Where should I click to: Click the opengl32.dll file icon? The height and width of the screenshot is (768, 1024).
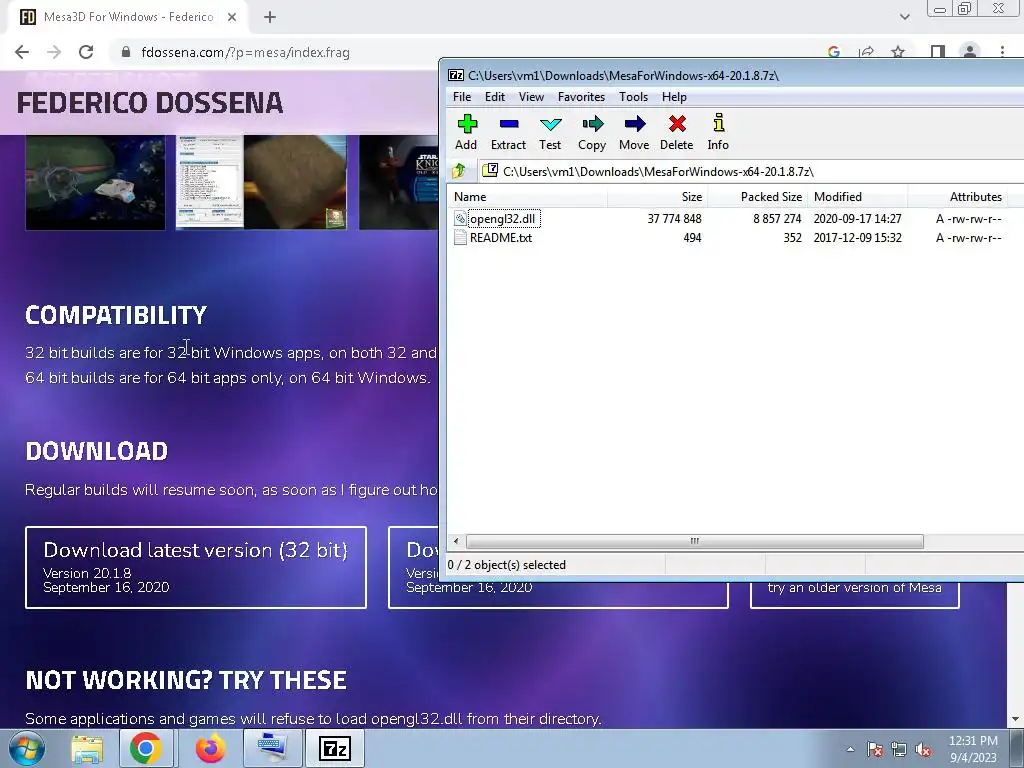(460, 219)
